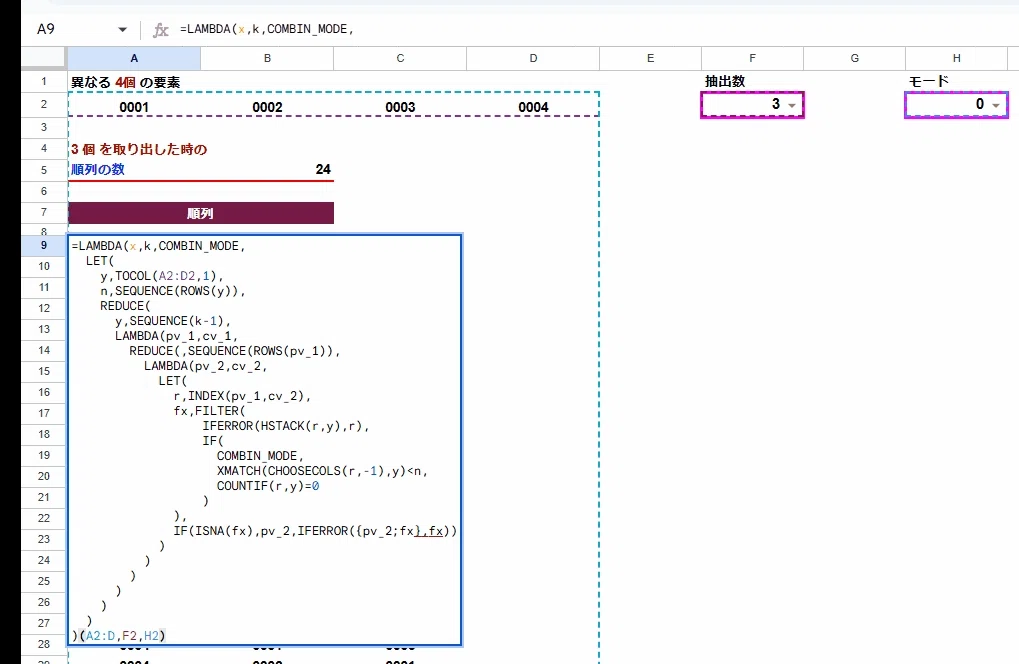The width and height of the screenshot is (1019, 664).
Task: Click cell containing 0002
Action: coord(267,107)
